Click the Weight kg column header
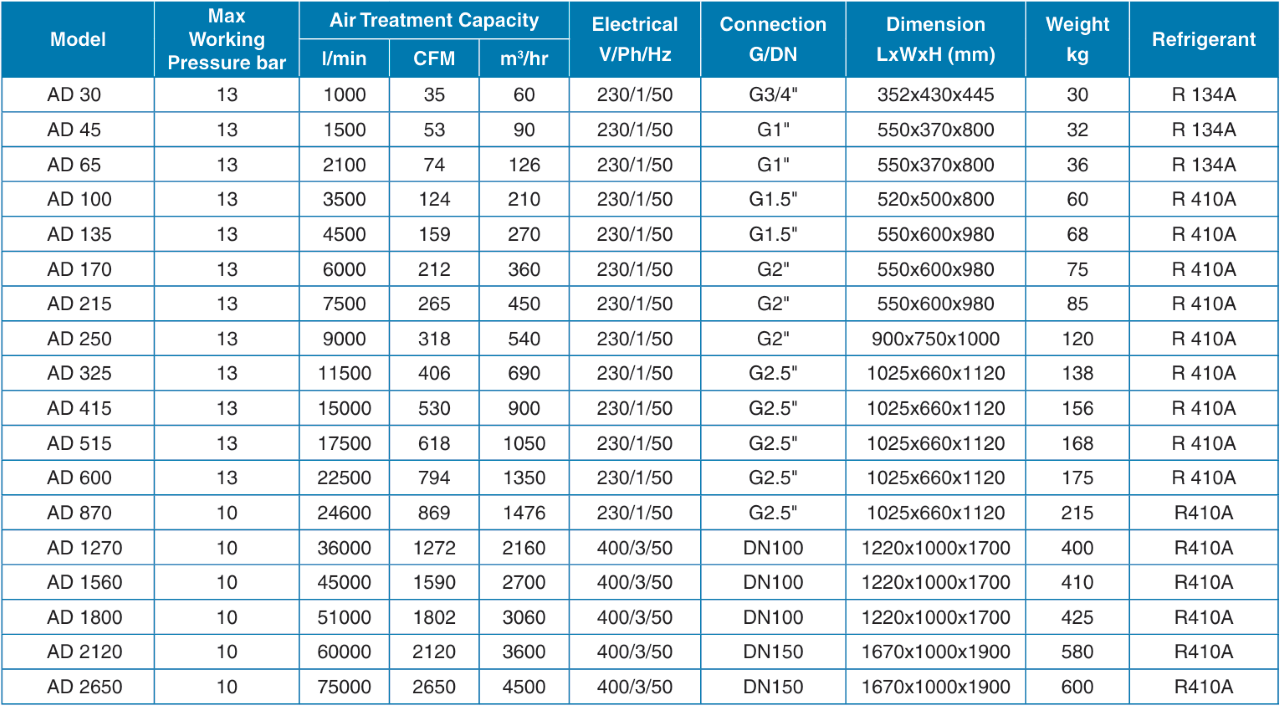This screenshot has height=706, width=1280. point(1076,40)
